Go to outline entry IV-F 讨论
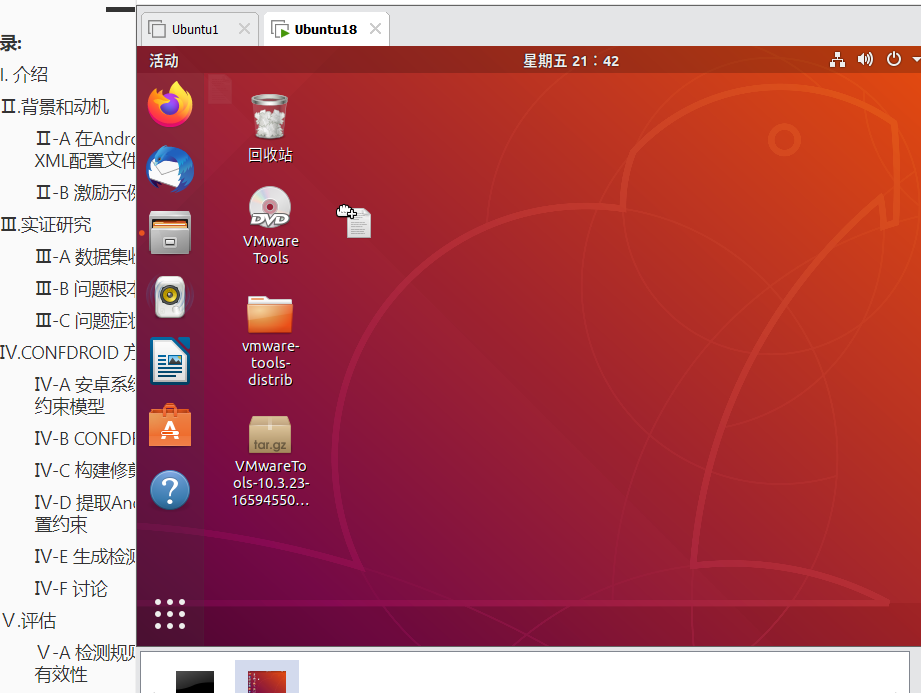 click(x=71, y=588)
